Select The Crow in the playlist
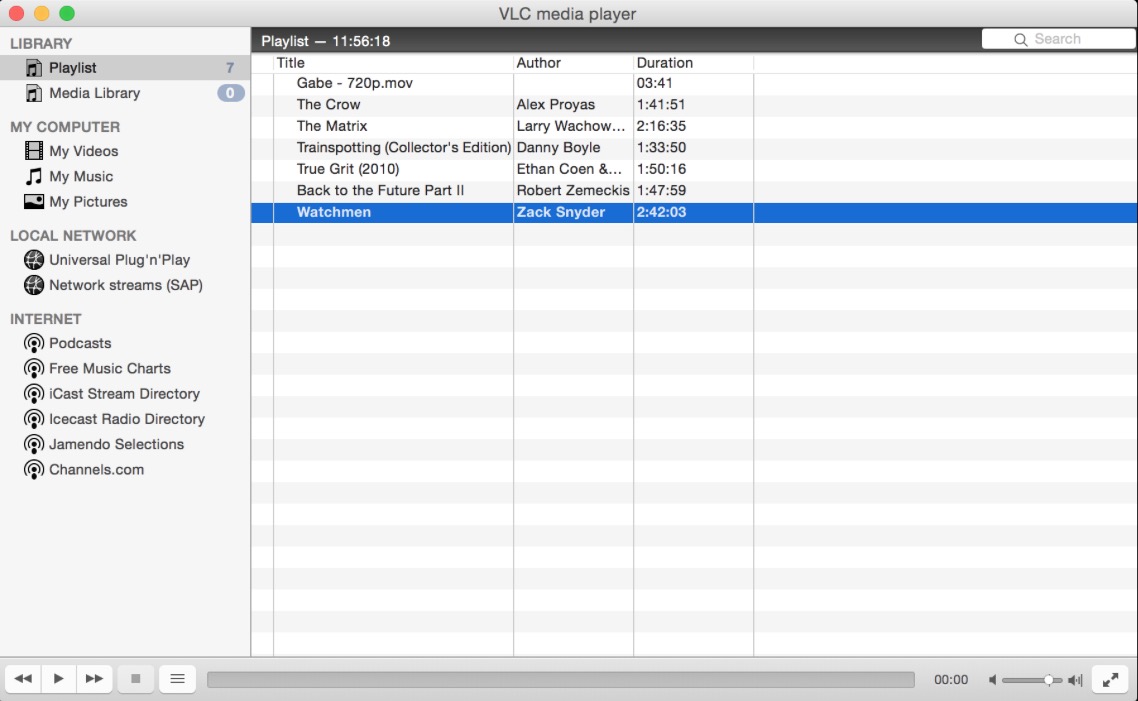 tap(695, 104)
